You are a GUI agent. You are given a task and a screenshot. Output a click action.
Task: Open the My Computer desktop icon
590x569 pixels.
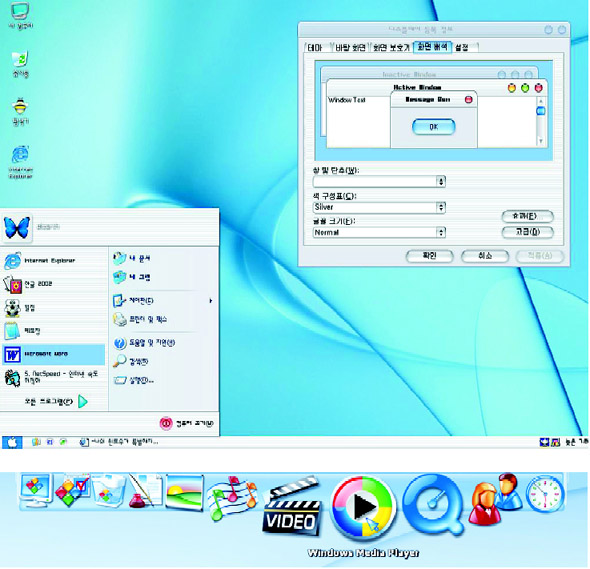tap(20, 15)
